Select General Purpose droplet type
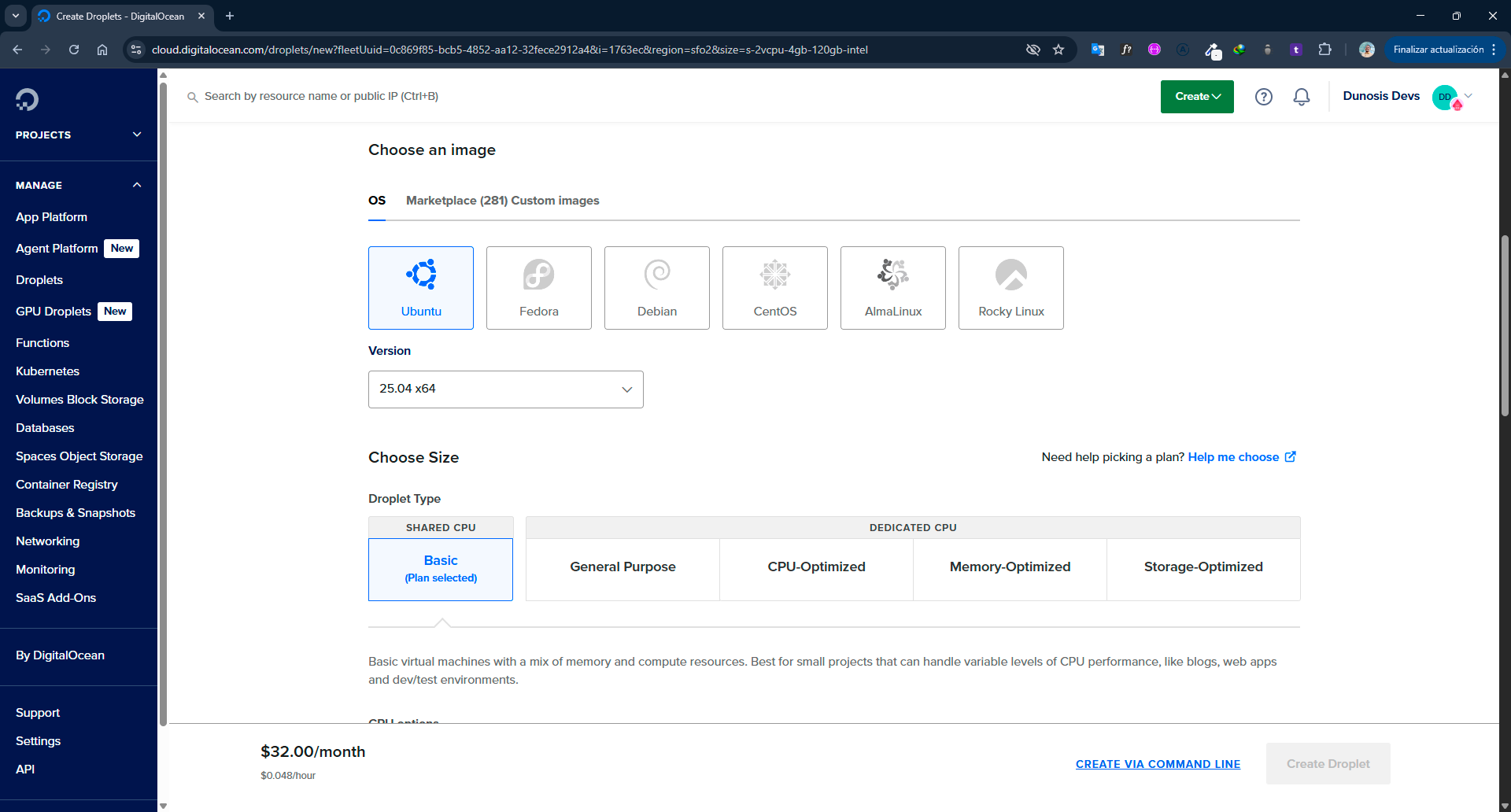Image resolution: width=1511 pixels, height=812 pixels. click(x=623, y=567)
